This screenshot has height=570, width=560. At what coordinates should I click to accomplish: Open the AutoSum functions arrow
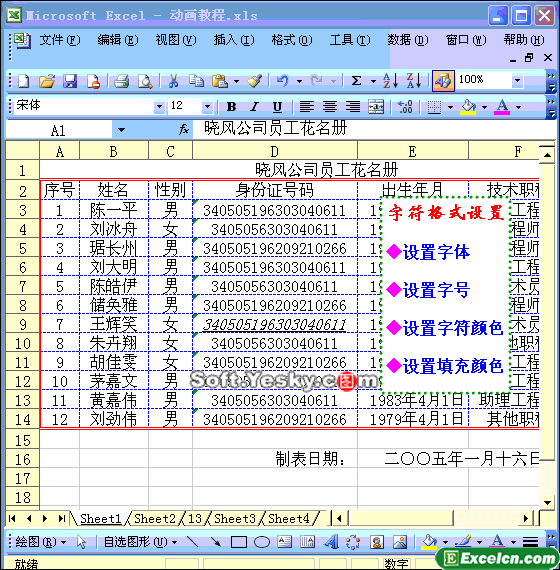(x=373, y=81)
